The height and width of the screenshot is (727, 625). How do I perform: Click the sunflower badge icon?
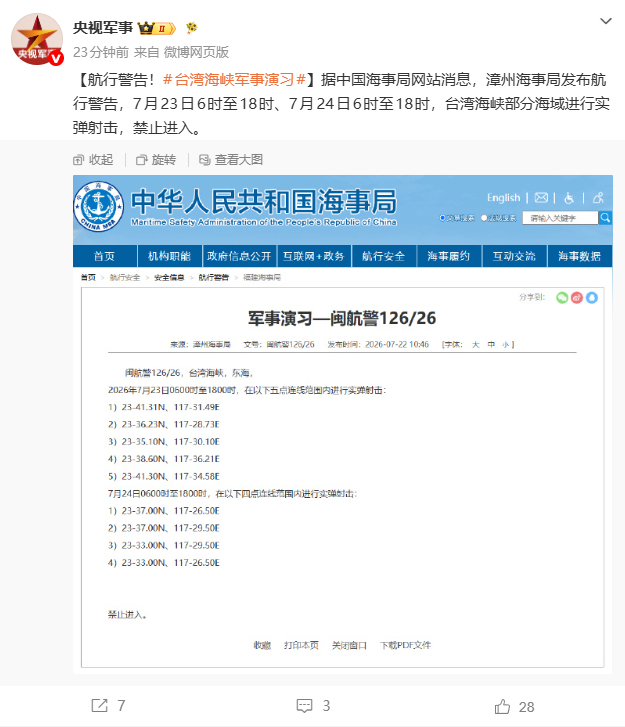click(x=191, y=28)
